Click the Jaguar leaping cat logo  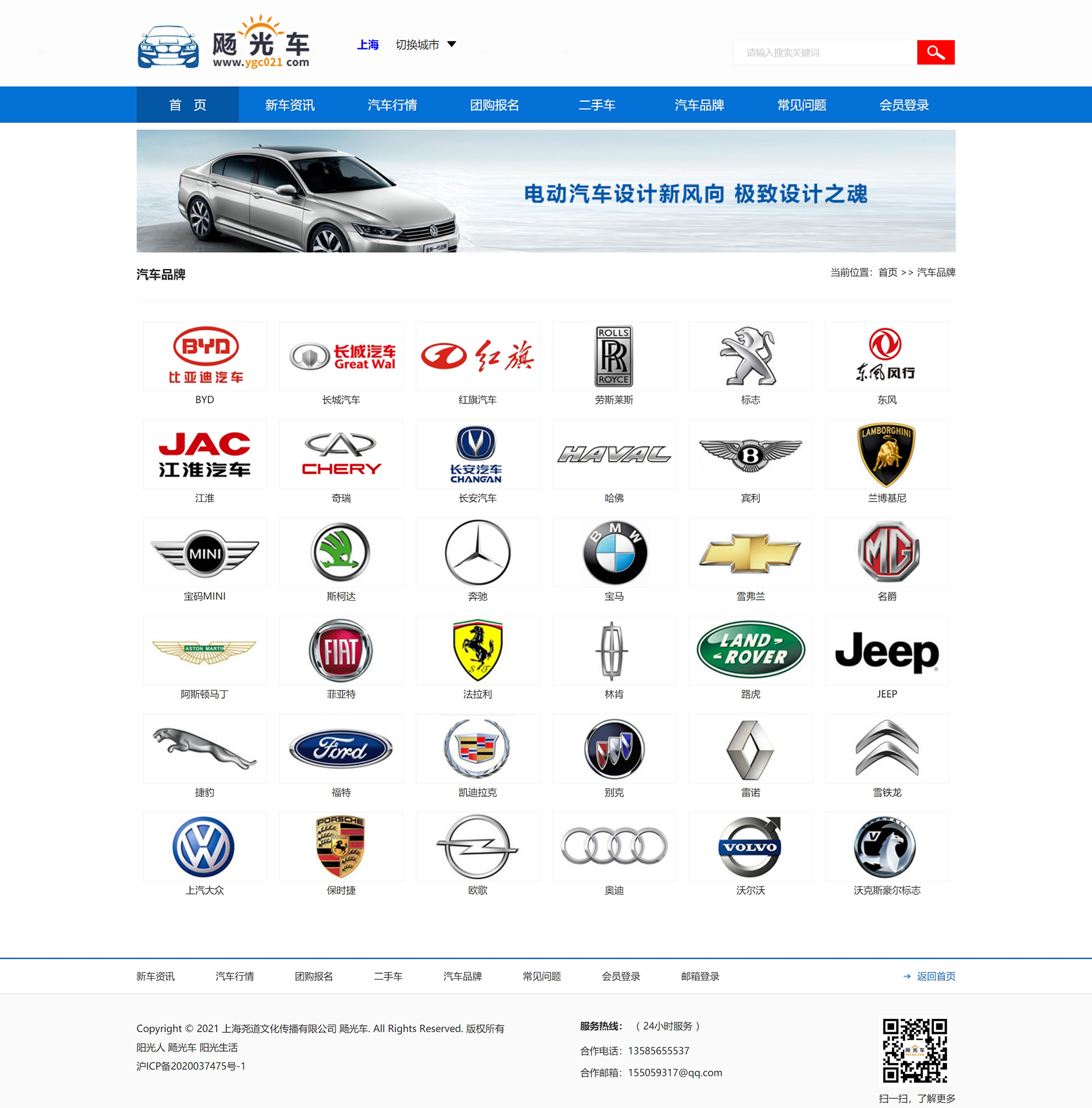click(x=205, y=748)
